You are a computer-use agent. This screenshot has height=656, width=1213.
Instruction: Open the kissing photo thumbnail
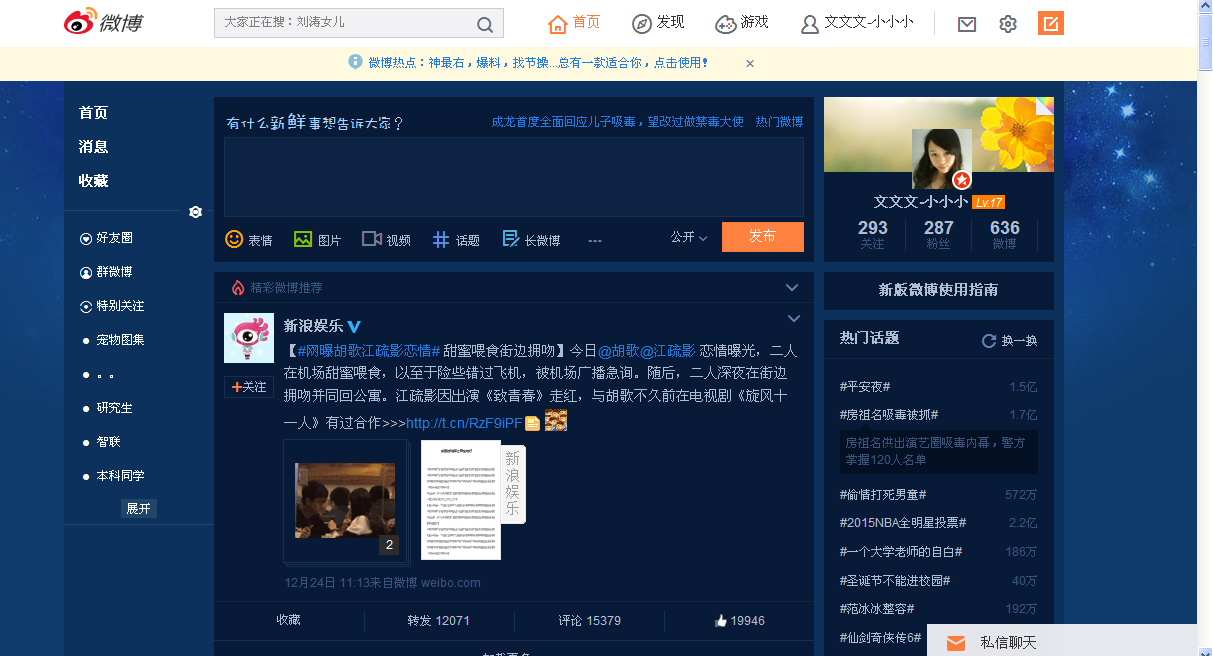coord(345,500)
